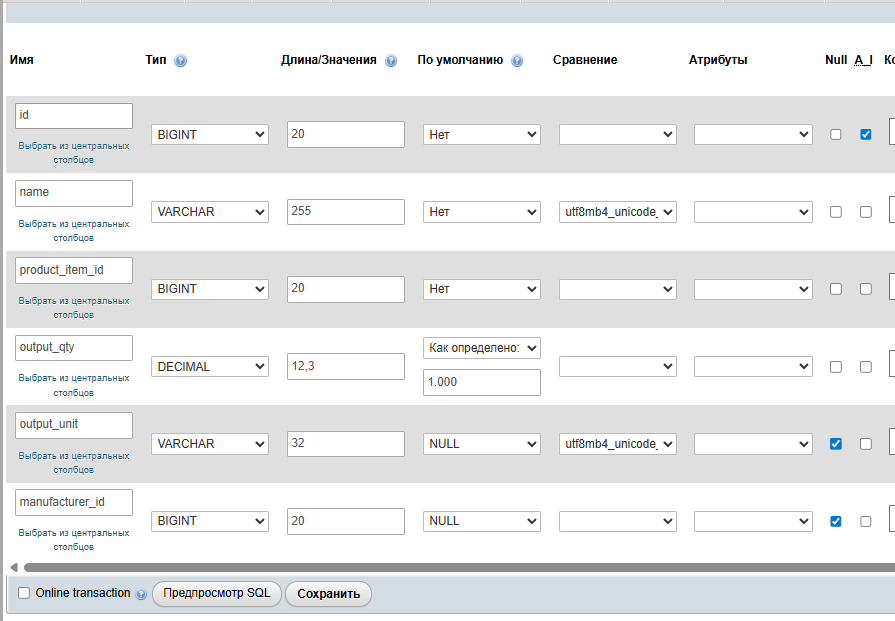The image size is (895, 621).
Task: Click help icon beside Online transaction
Action: pos(141,594)
